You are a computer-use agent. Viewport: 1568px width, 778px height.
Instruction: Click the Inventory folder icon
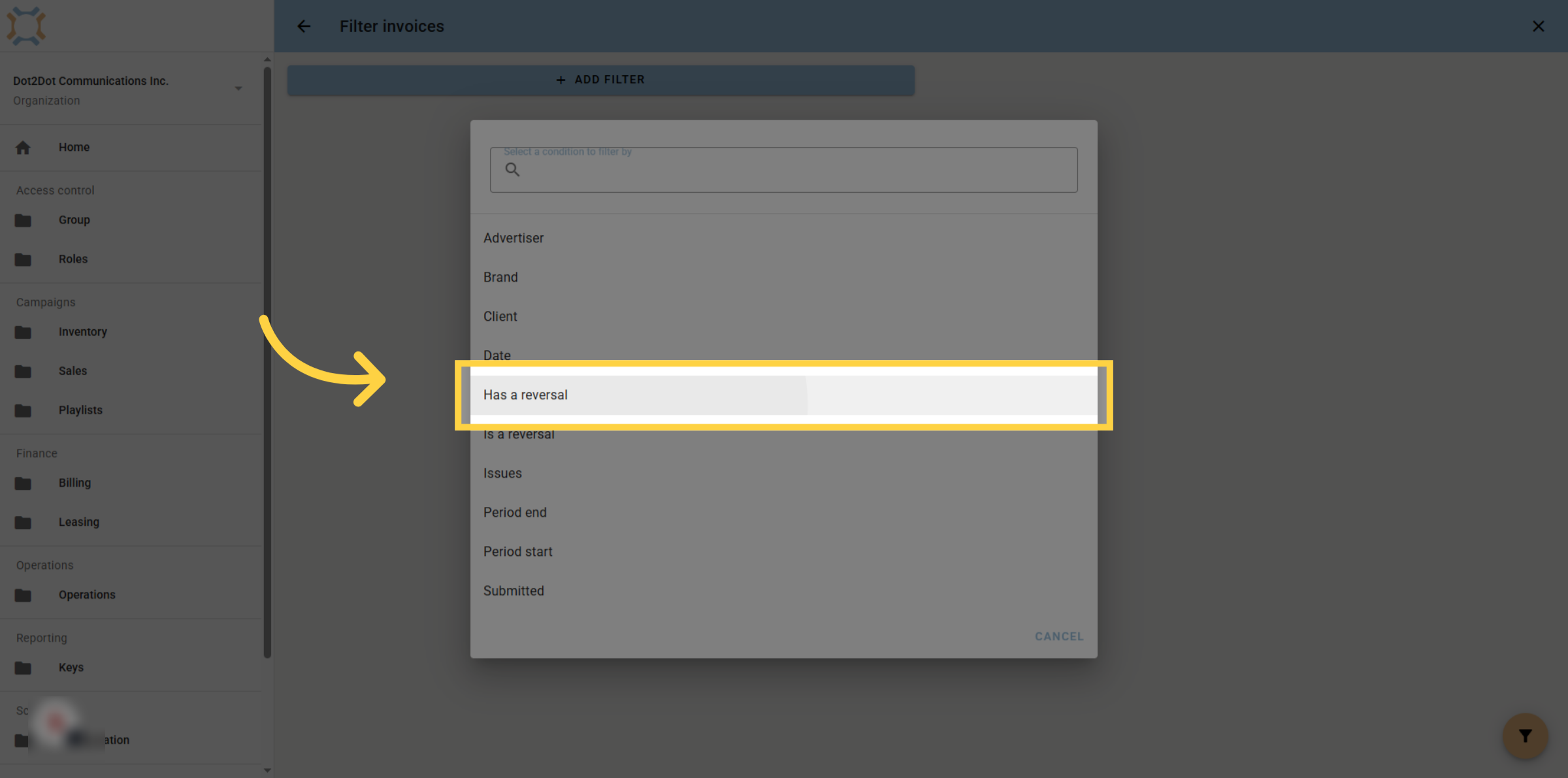pyautogui.click(x=23, y=332)
